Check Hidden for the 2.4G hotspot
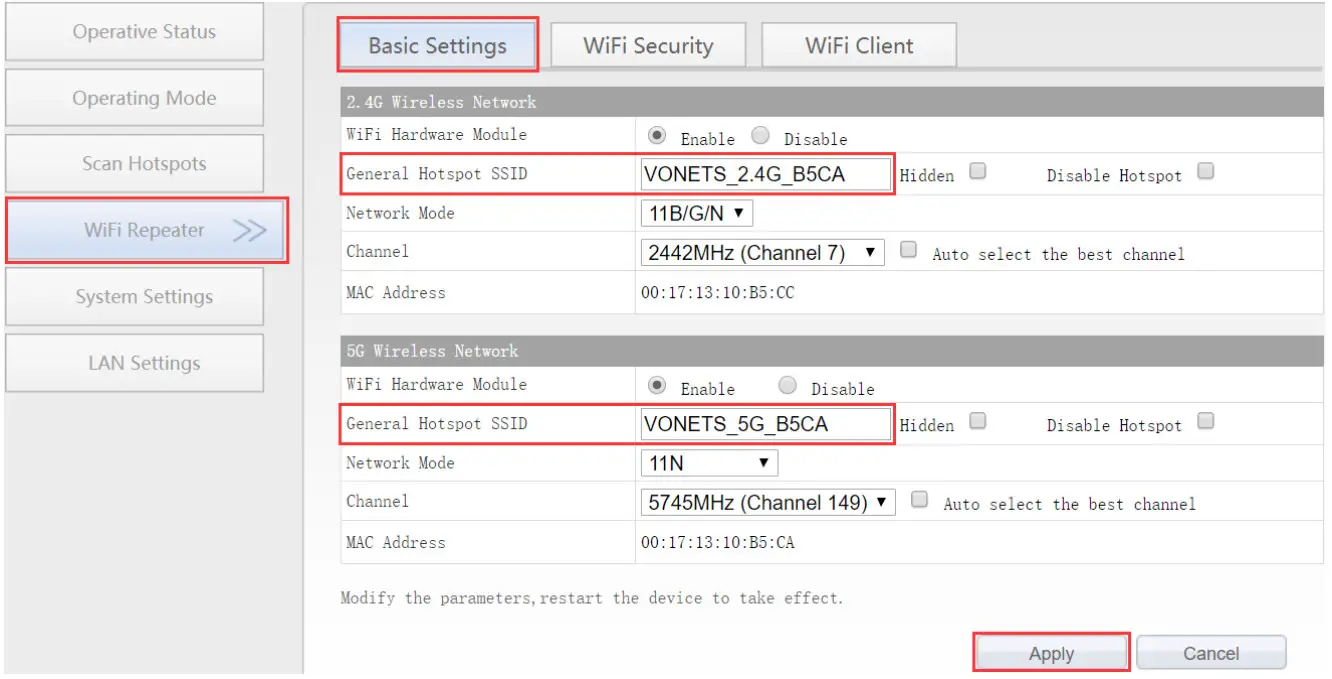 [976, 169]
